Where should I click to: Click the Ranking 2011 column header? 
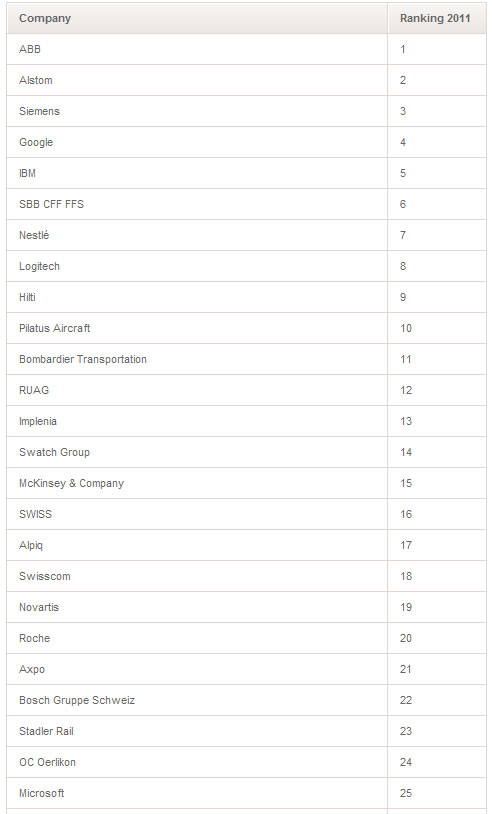pyautogui.click(x=436, y=18)
